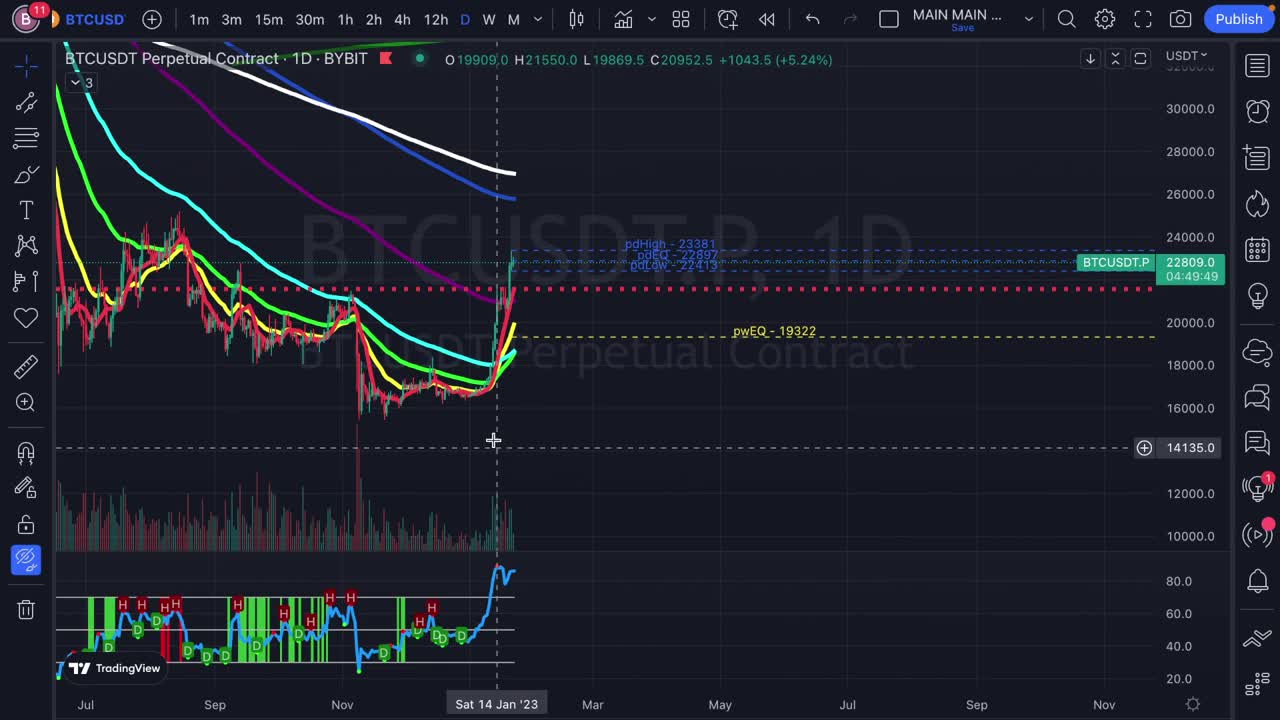Open the order panel icon
1280x720 pixels.
1258,638
